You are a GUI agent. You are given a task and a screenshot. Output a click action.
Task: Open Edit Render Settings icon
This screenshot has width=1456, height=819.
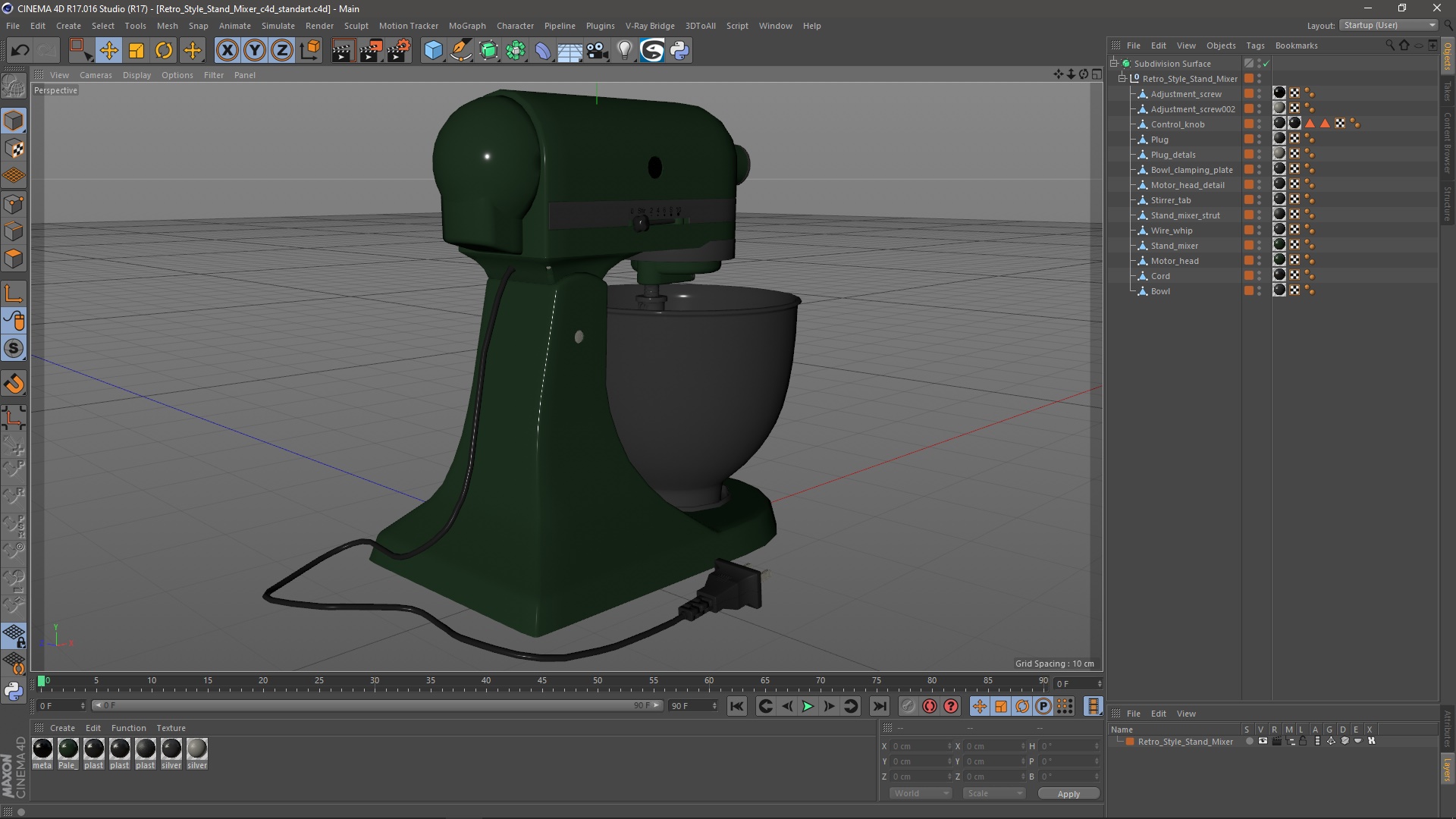click(x=399, y=51)
